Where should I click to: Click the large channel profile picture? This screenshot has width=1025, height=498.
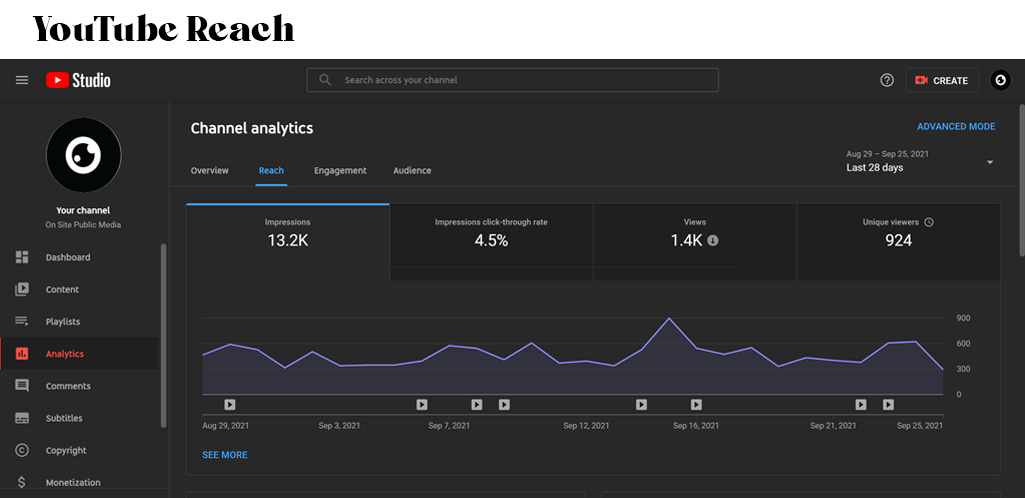(84, 155)
